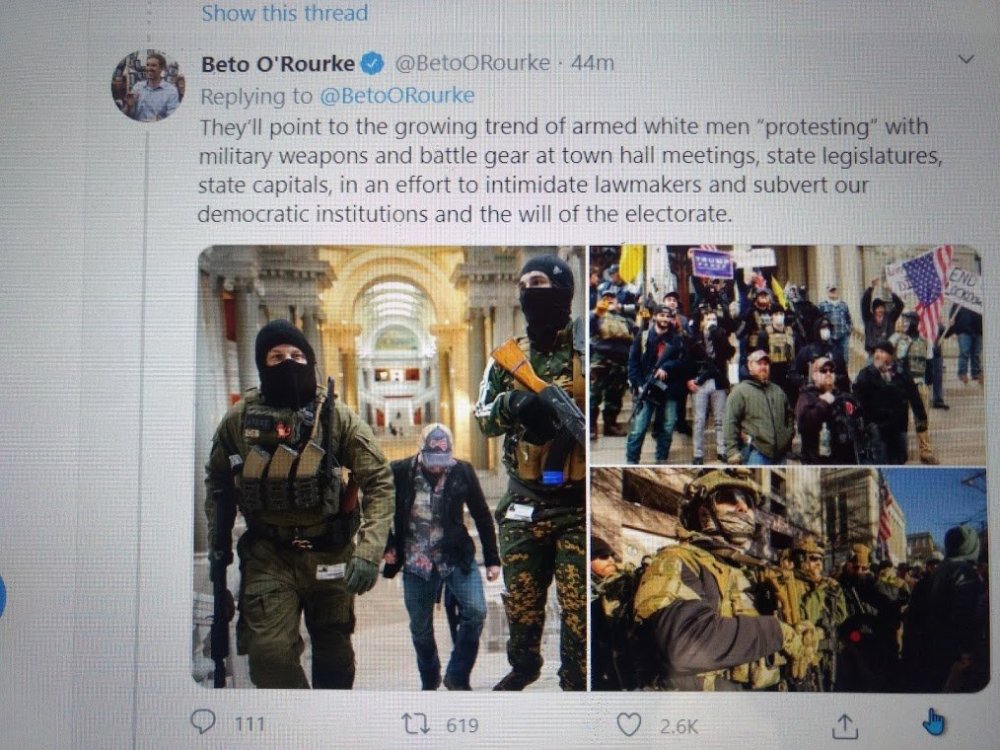The width and height of the screenshot is (1000, 750).
Task: Click the 111 replies count
Action: (249, 724)
